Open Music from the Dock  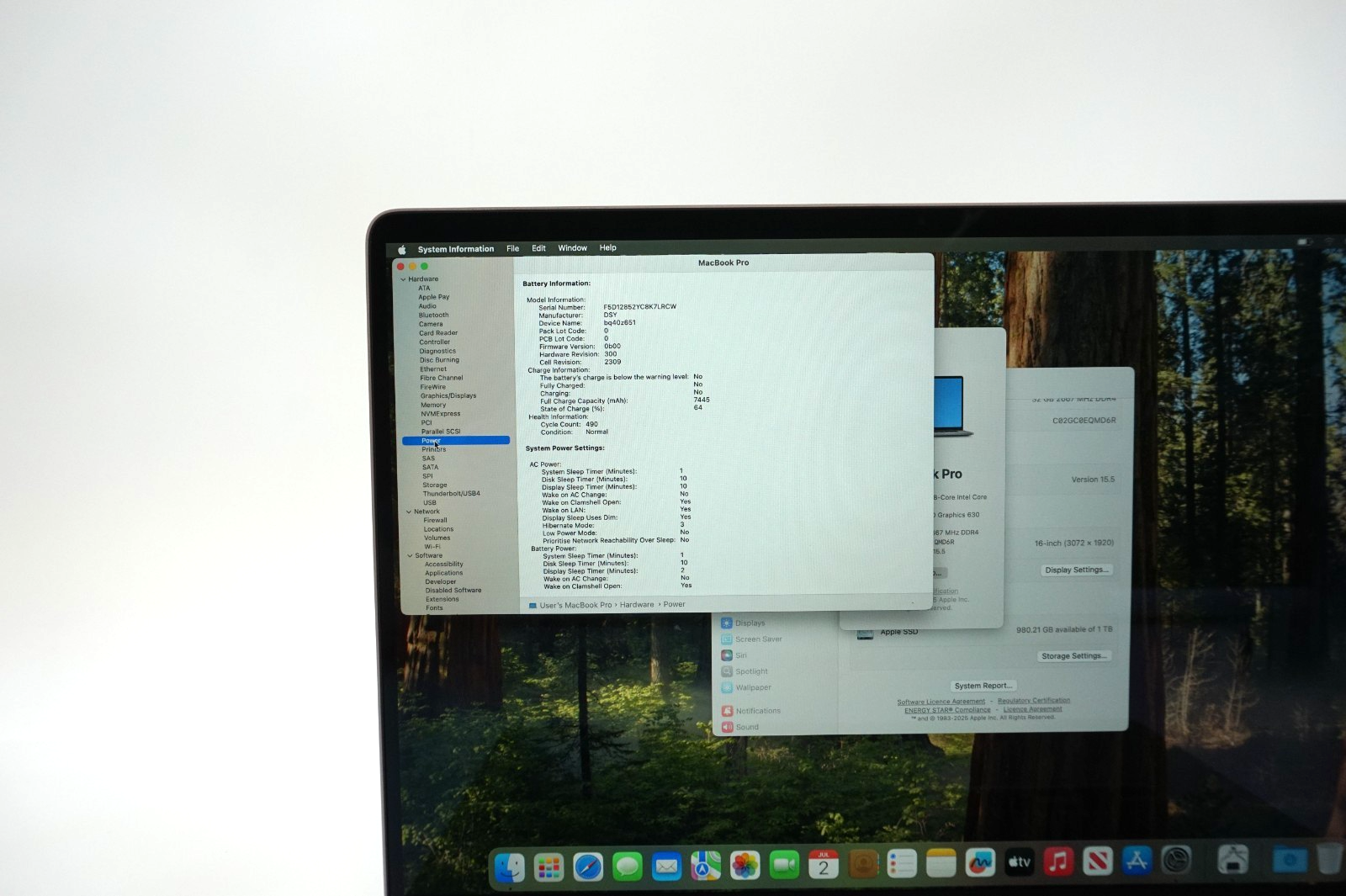coord(1058,862)
